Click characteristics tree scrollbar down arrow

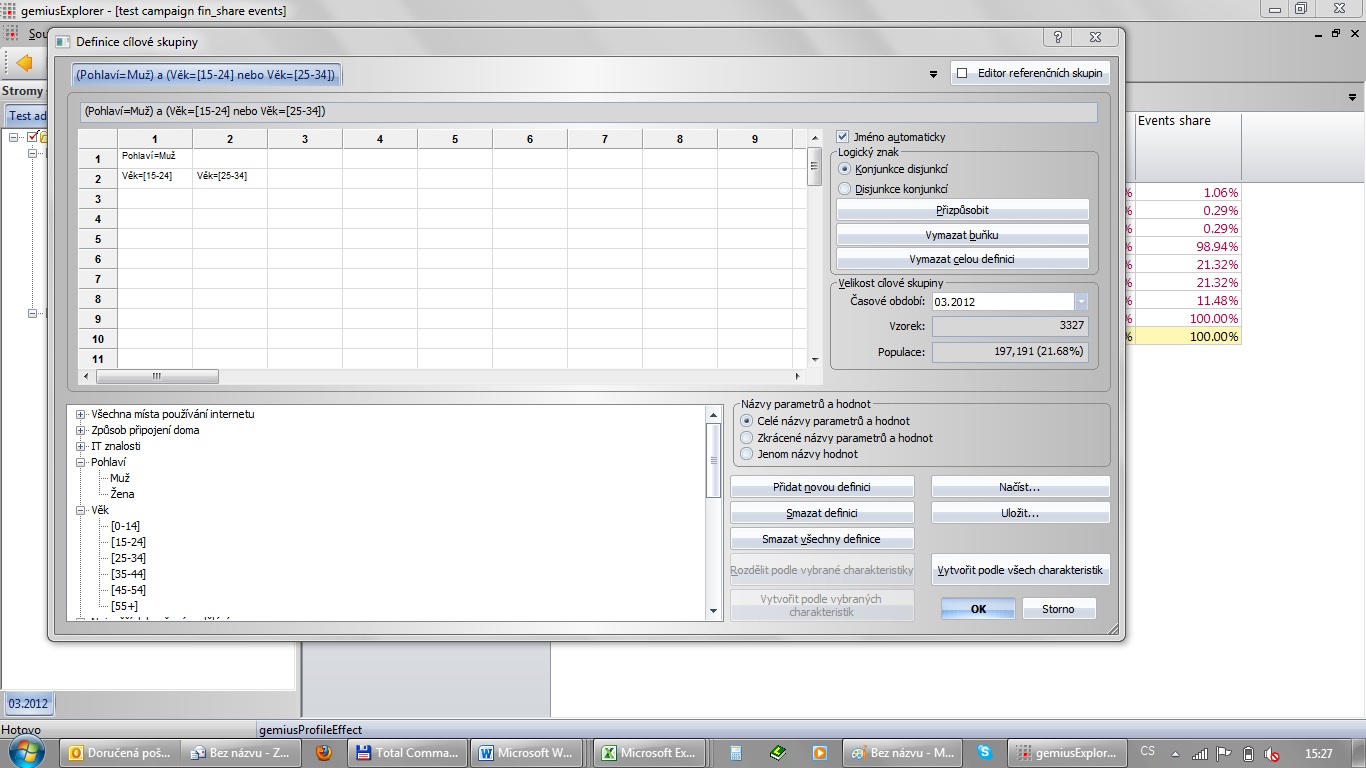coord(713,610)
